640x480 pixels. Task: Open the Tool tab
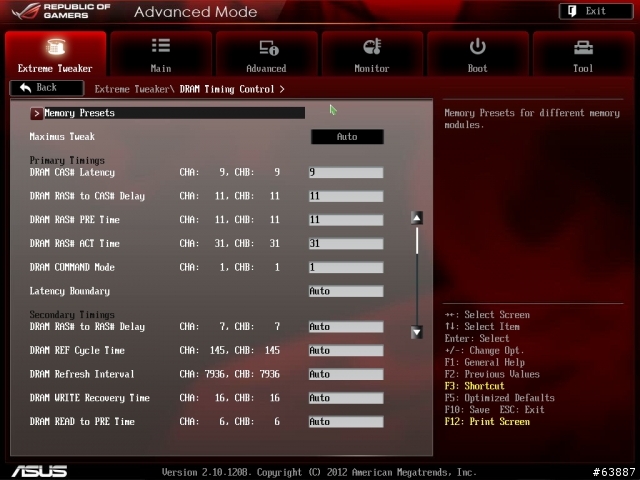[x=583, y=53]
